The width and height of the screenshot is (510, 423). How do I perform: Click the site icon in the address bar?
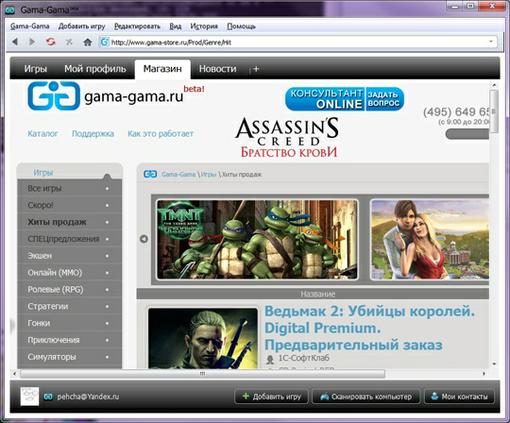[x=105, y=42]
